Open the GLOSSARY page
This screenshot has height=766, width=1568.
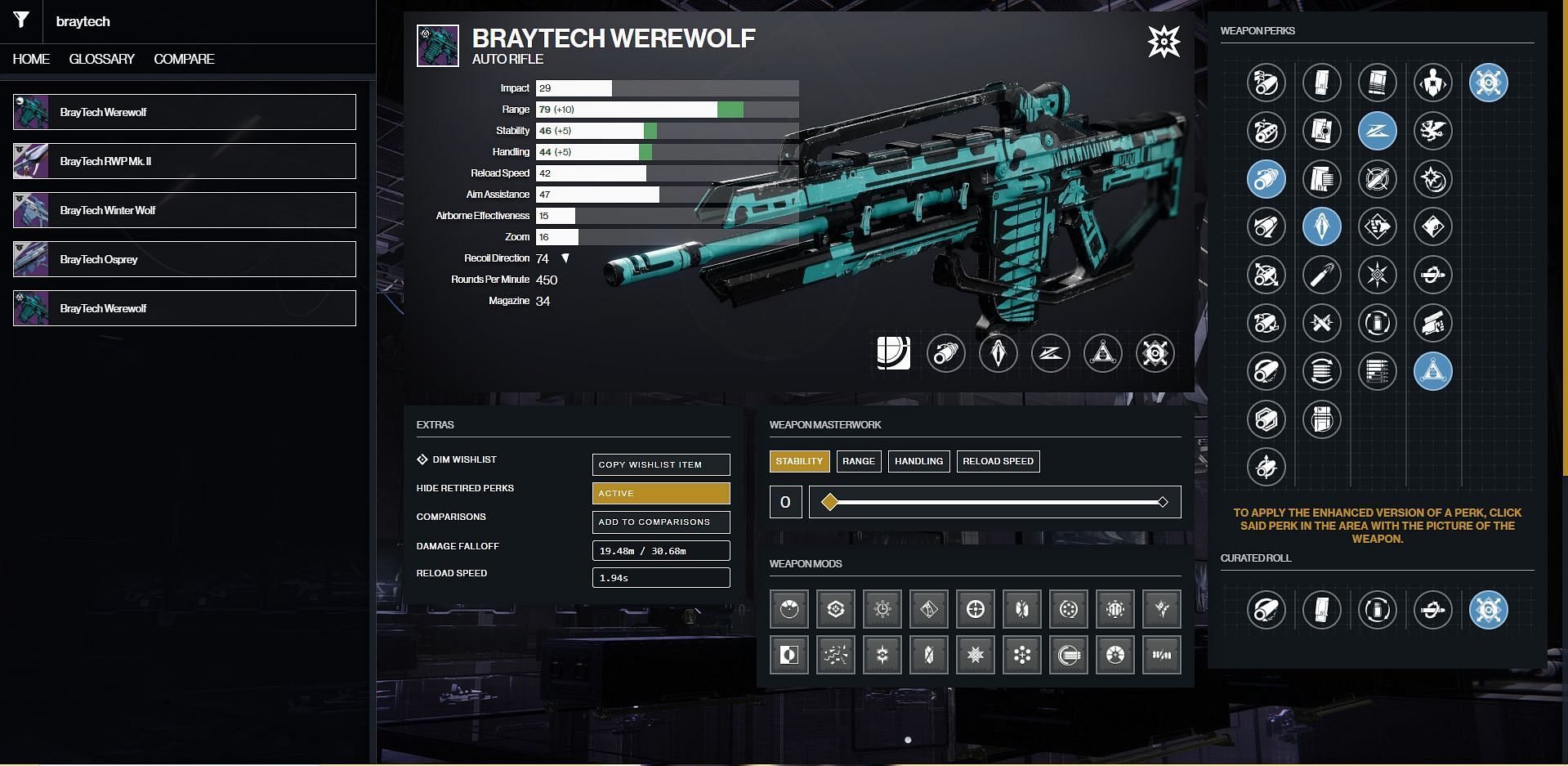pos(101,59)
